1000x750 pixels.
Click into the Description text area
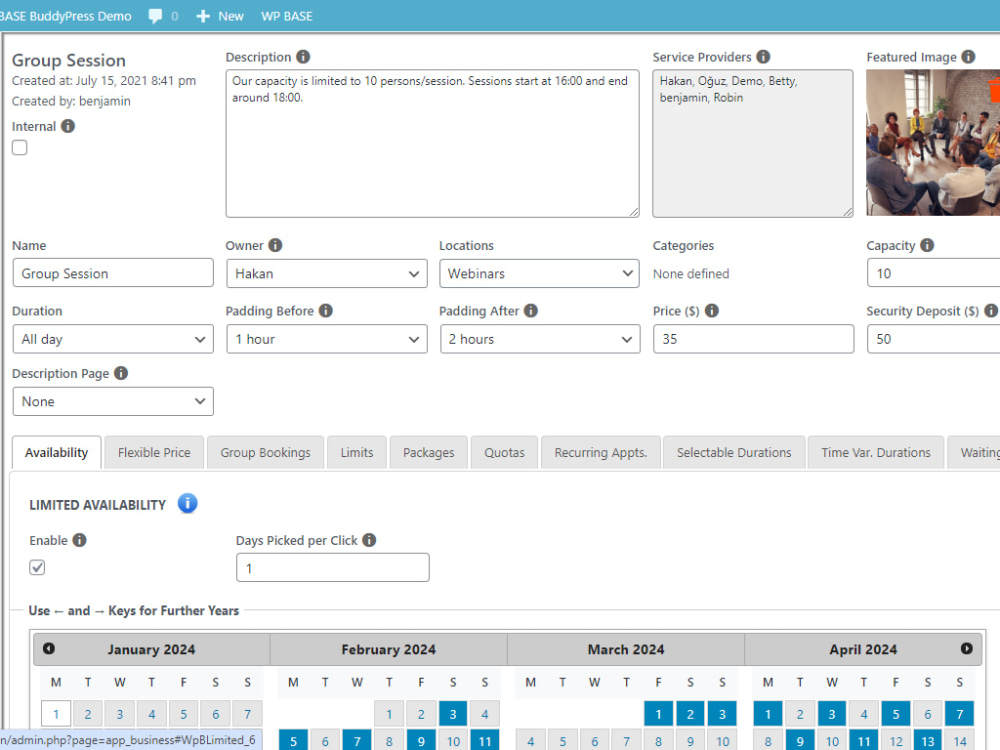coord(432,143)
